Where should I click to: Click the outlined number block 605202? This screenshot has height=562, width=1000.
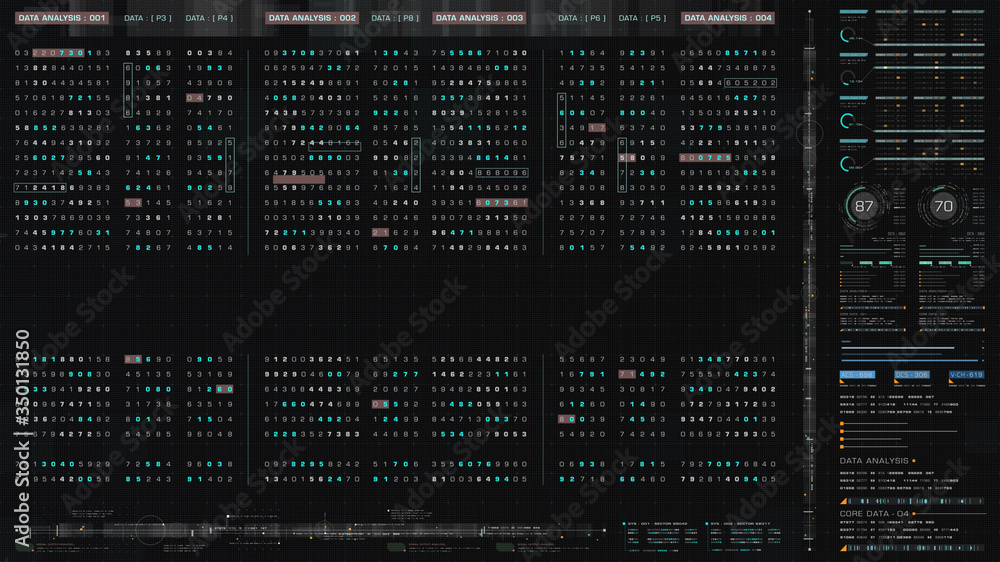[751, 83]
